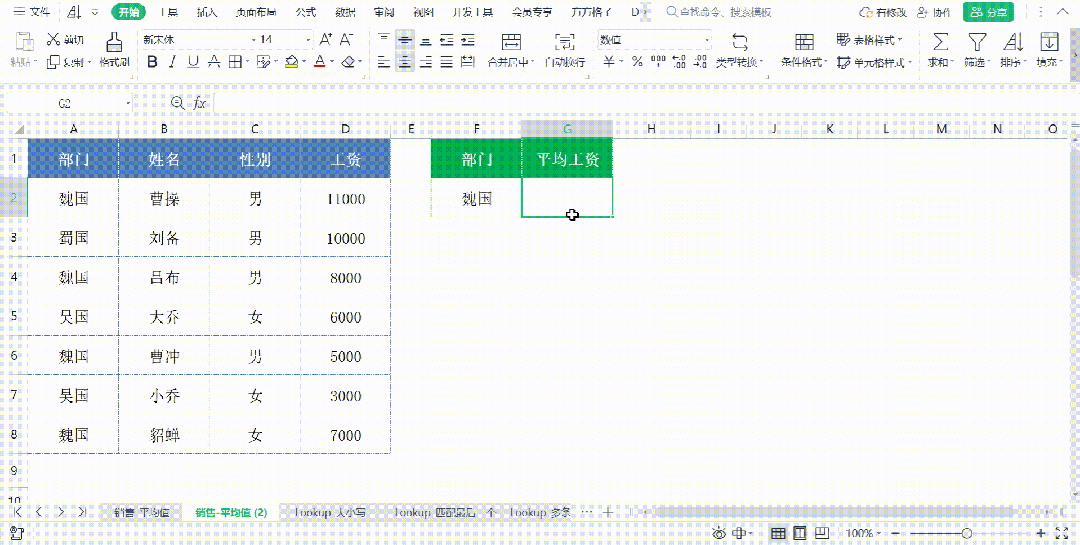1080x545 pixels.
Task: Open the File menu
Action: pyautogui.click(x=32, y=12)
